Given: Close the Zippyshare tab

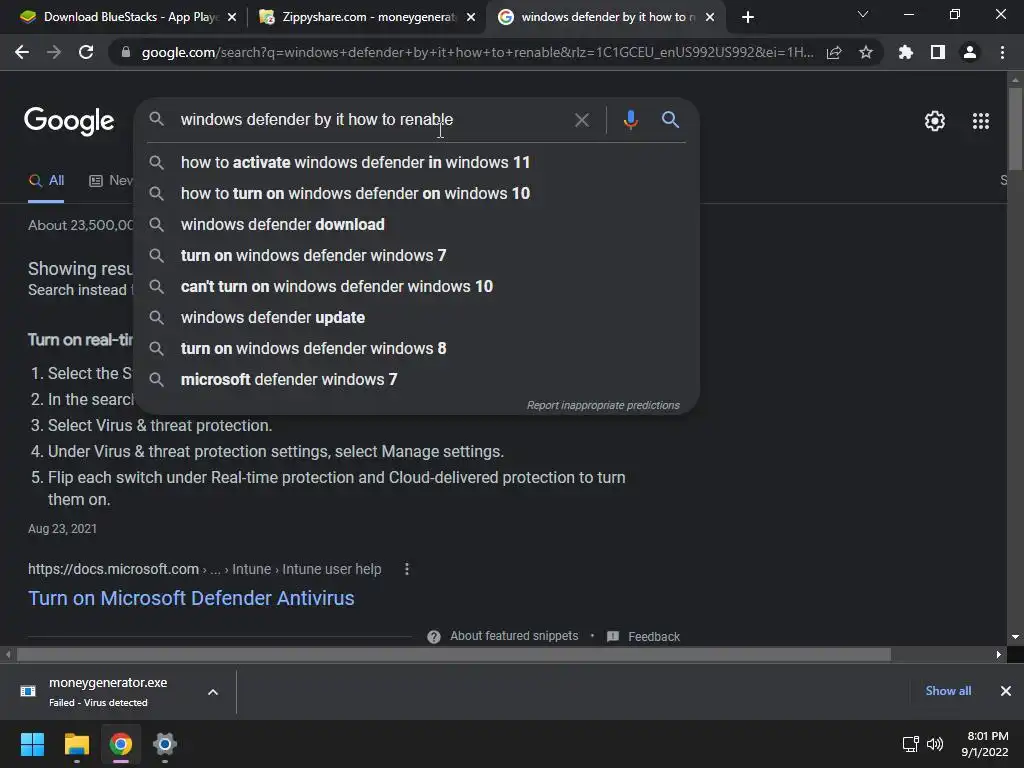Looking at the screenshot, I should 471,17.
